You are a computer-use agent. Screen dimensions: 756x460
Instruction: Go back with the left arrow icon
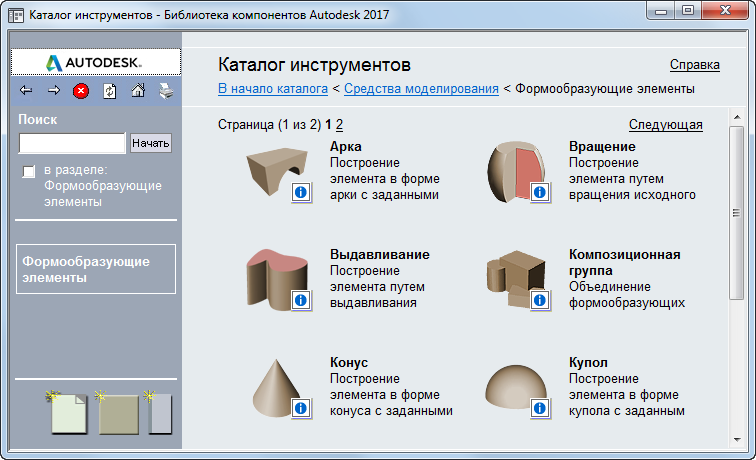click(x=26, y=90)
